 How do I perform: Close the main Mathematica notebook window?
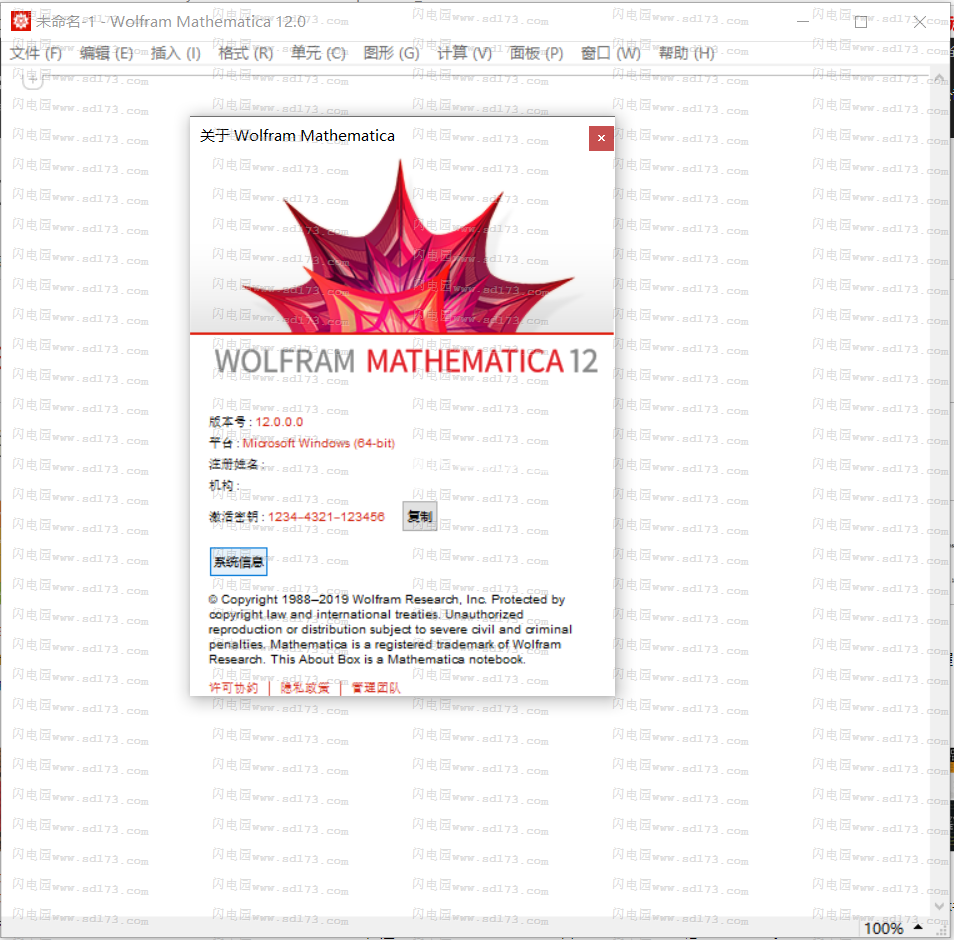point(920,22)
